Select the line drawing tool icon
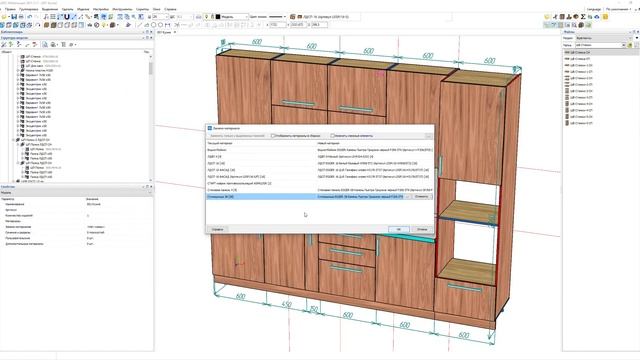The width and height of the screenshot is (640, 360). pos(139,25)
